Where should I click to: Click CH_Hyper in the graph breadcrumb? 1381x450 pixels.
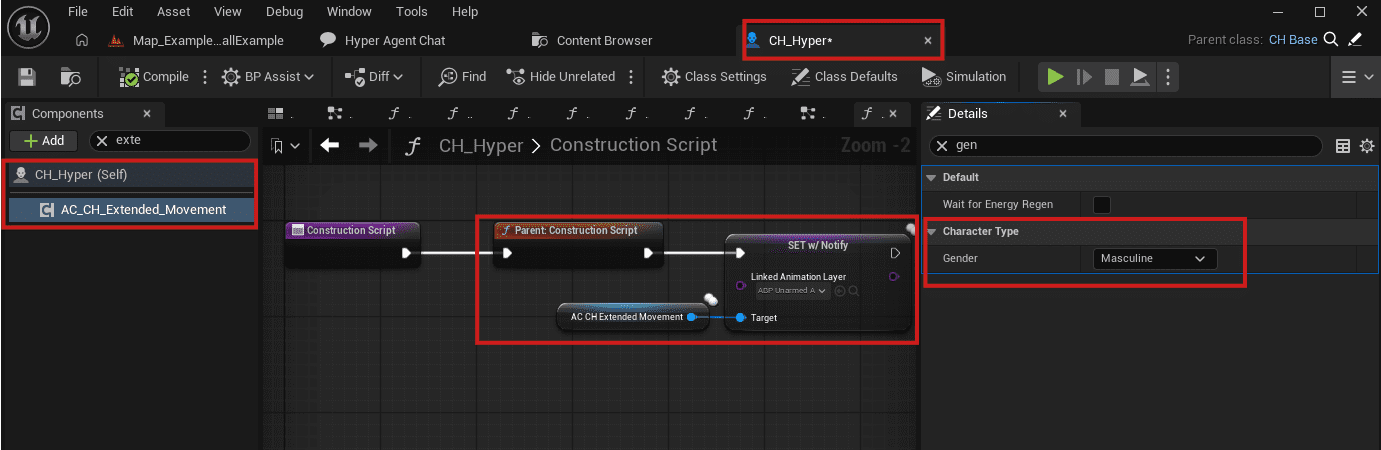click(x=481, y=146)
